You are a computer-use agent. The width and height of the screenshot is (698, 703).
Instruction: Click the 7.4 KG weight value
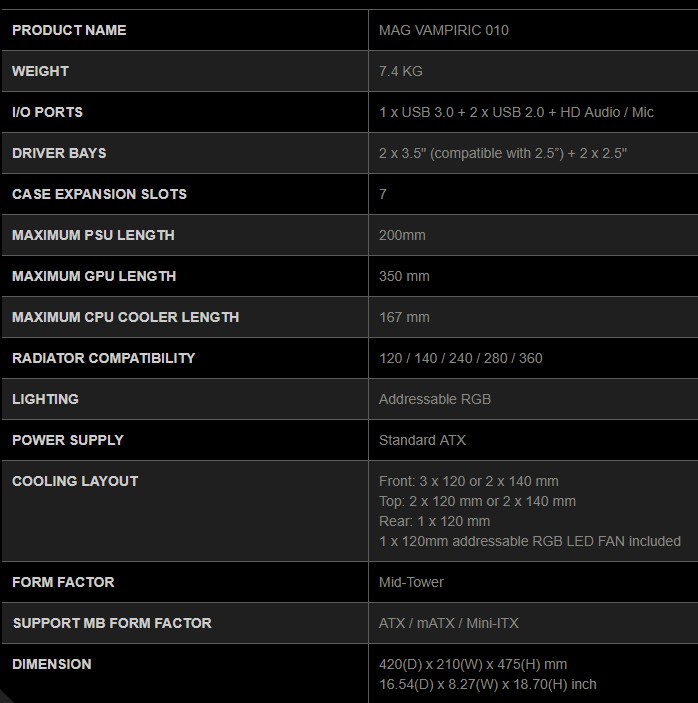tap(400, 71)
